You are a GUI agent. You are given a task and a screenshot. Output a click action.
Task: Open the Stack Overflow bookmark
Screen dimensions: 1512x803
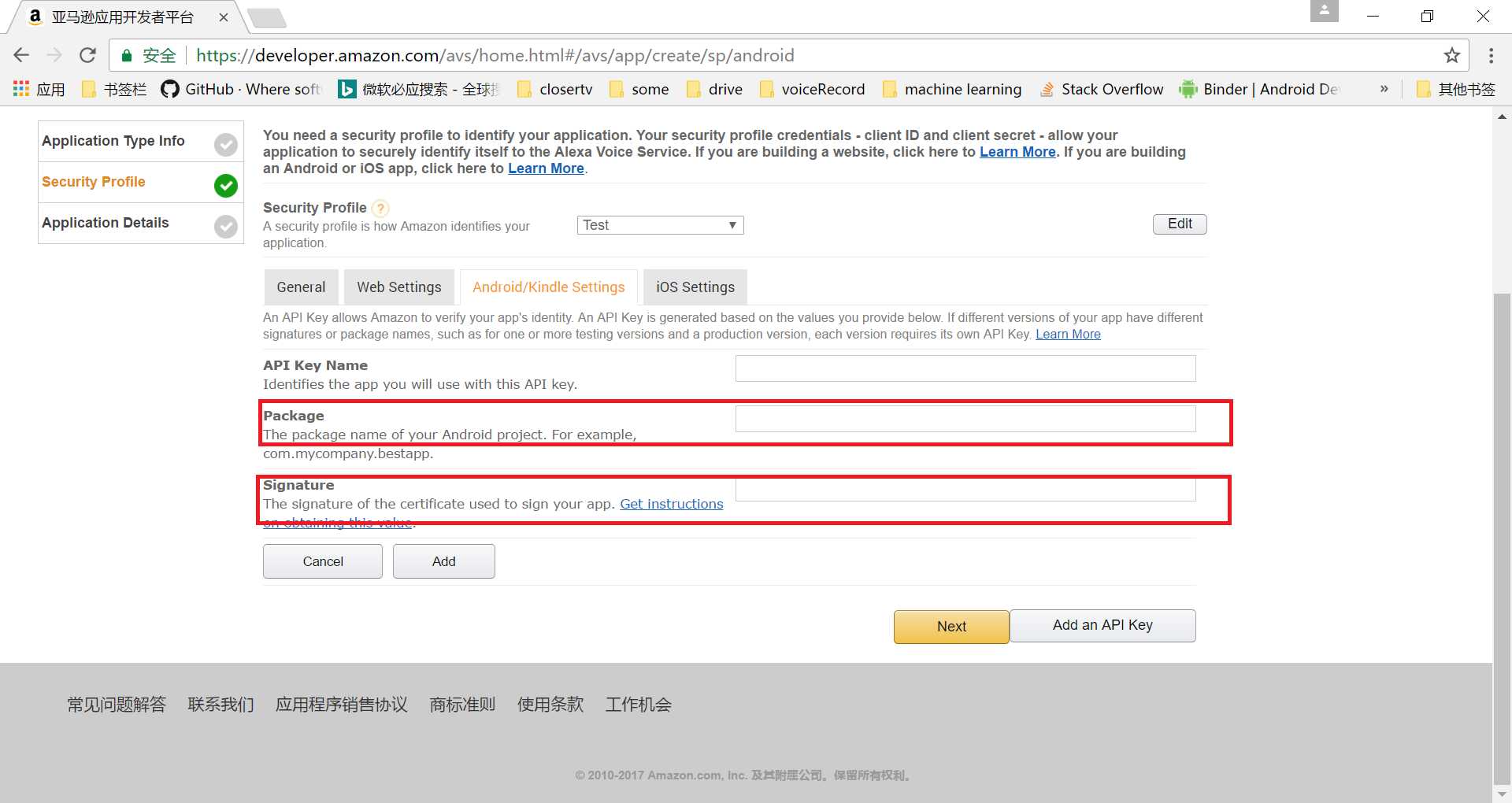(x=1102, y=89)
